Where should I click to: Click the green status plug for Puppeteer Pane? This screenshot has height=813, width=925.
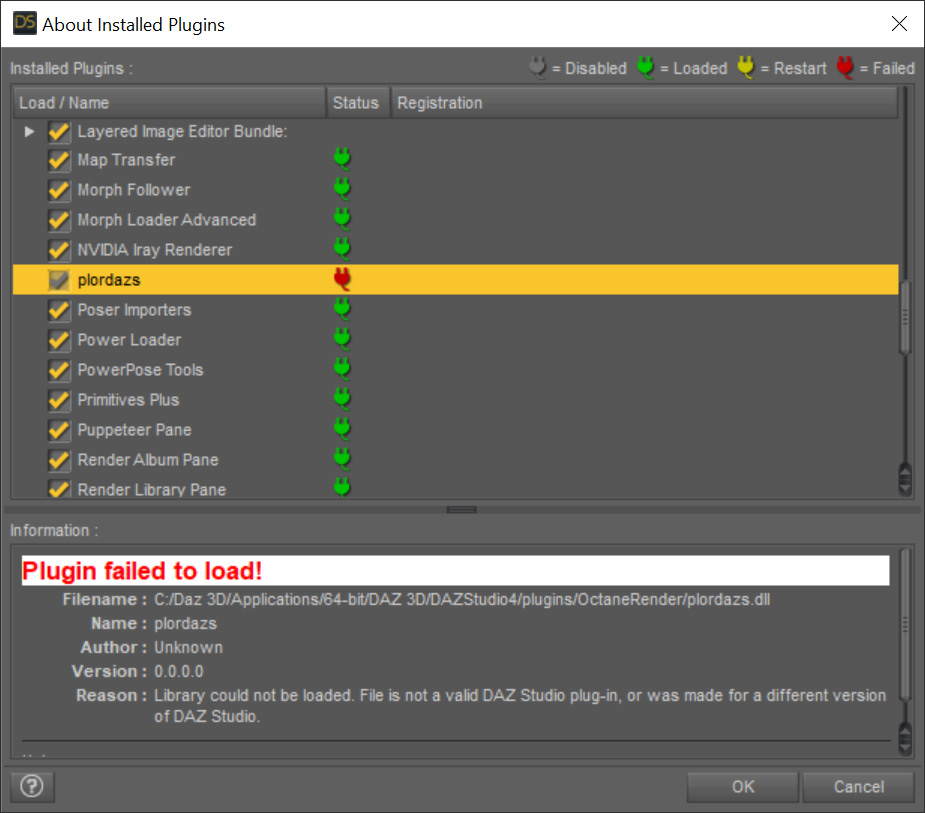click(x=342, y=429)
